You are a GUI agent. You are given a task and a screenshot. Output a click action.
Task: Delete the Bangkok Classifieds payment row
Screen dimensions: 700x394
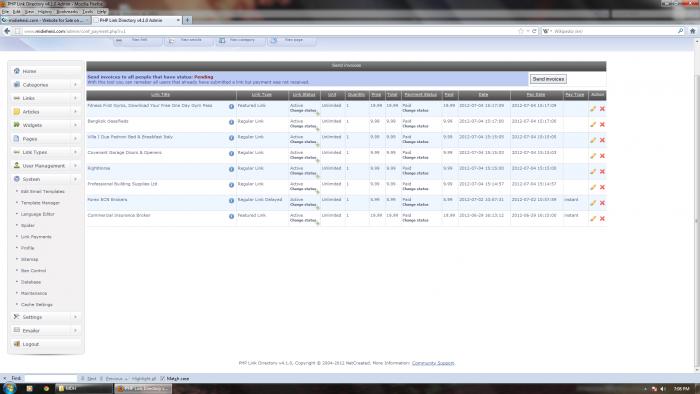click(x=602, y=124)
